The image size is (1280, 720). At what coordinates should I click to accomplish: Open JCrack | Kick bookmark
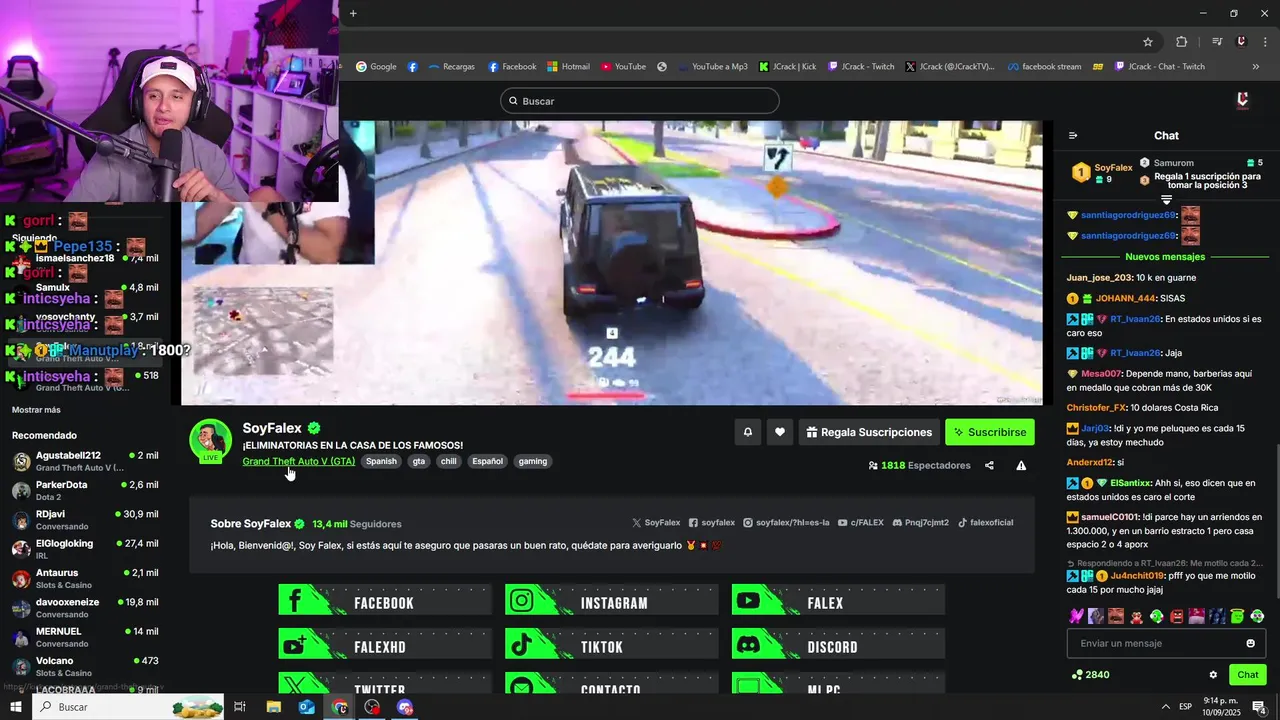pos(787,67)
